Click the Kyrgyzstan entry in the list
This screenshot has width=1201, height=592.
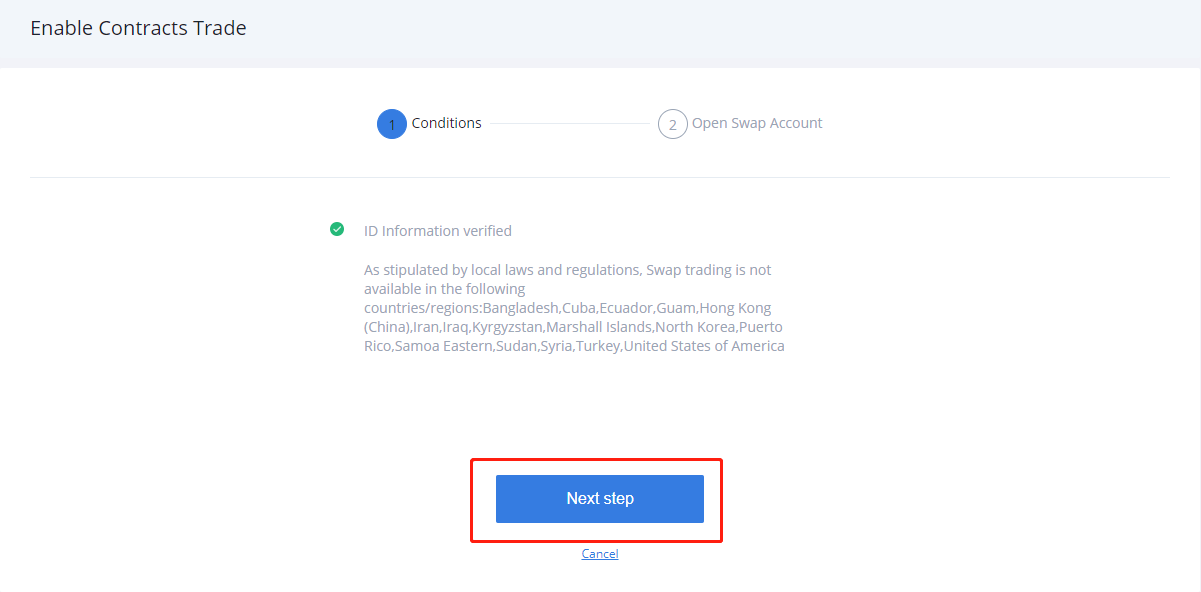click(507, 327)
